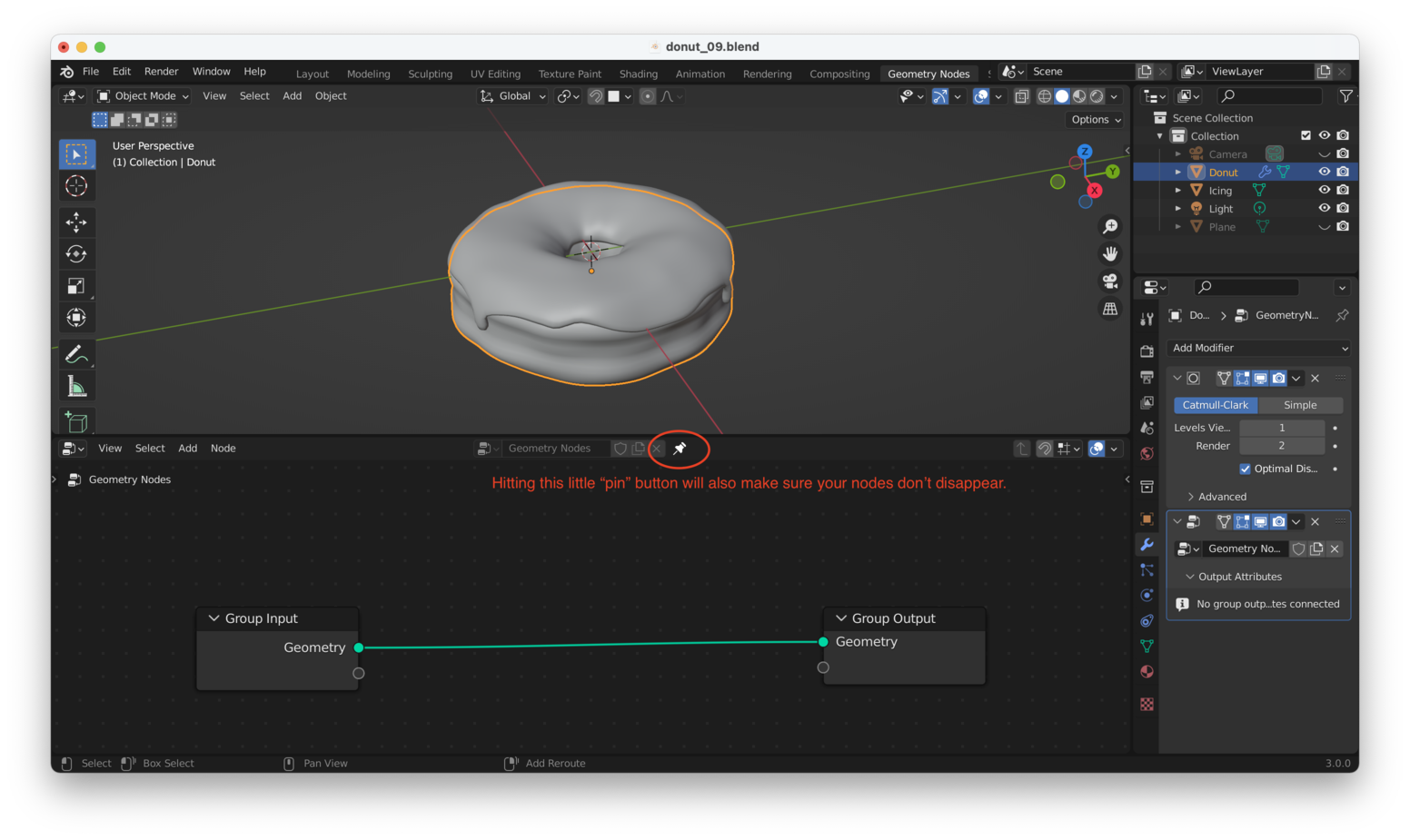The height and width of the screenshot is (840, 1410).
Task: Uncheck the Optimal Display checkbox
Action: coord(1245,469)
